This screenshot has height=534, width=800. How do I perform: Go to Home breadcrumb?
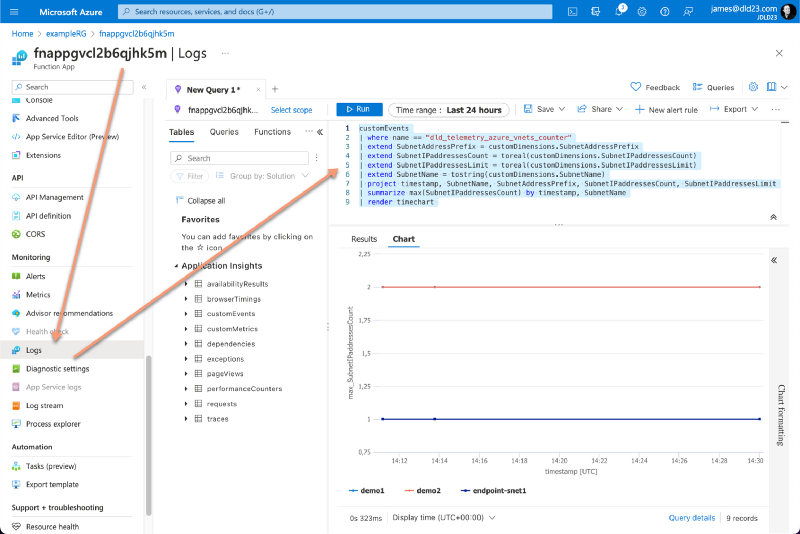point(22,34)
